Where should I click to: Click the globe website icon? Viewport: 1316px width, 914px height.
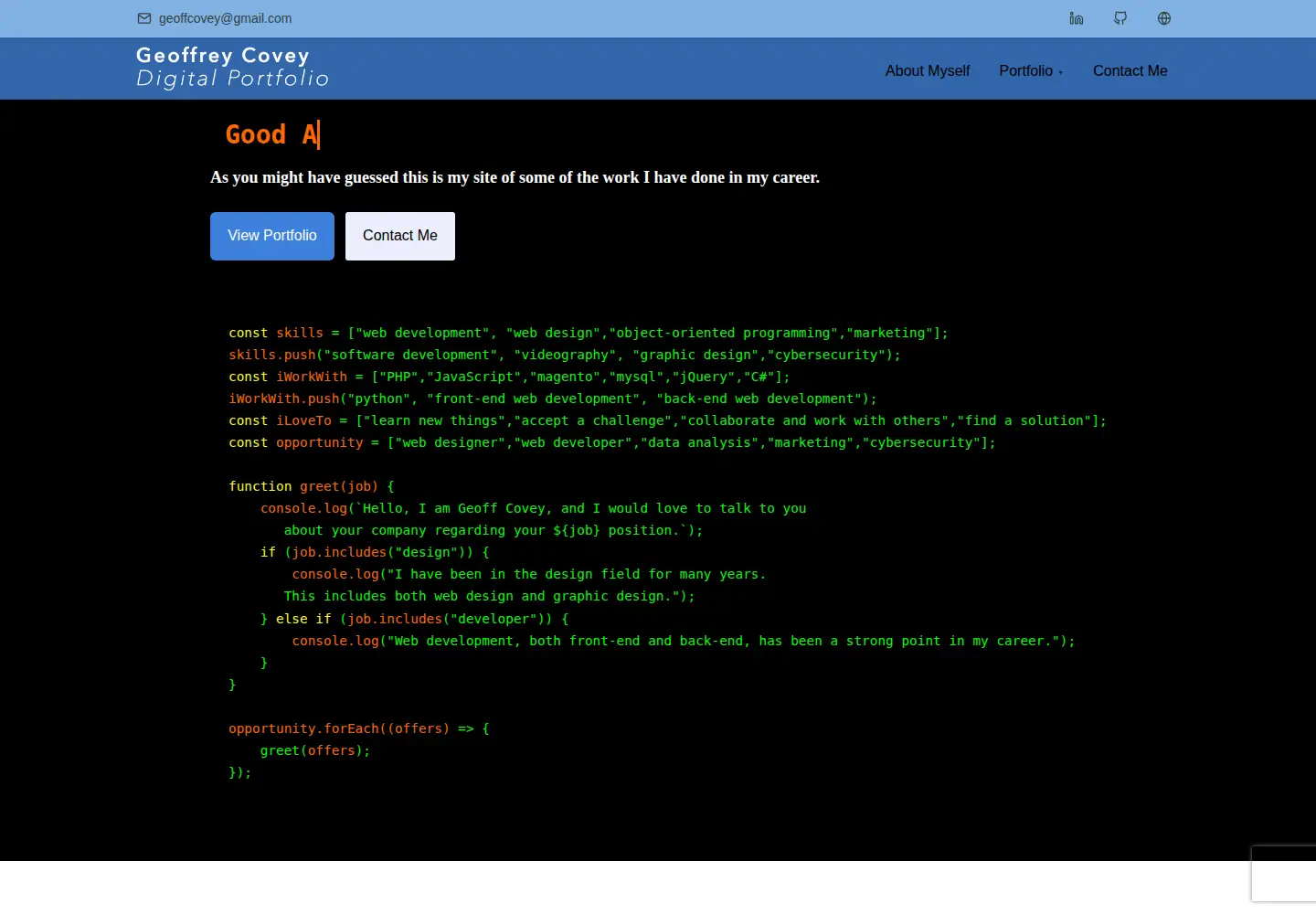pos(1164,18)
